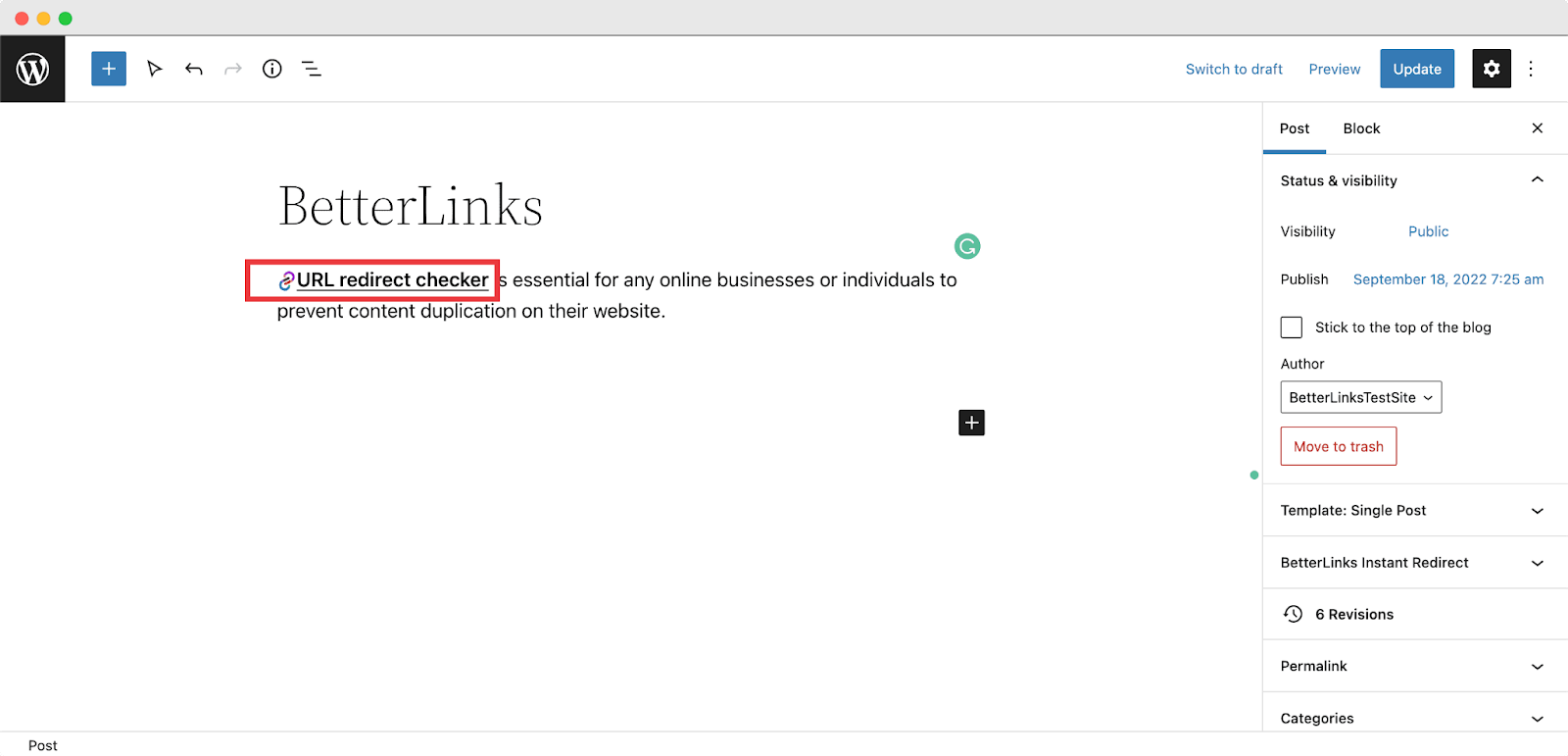Viewport: 1568px width, 756px height.
Task: Show document details info icon
Action: 272,69
